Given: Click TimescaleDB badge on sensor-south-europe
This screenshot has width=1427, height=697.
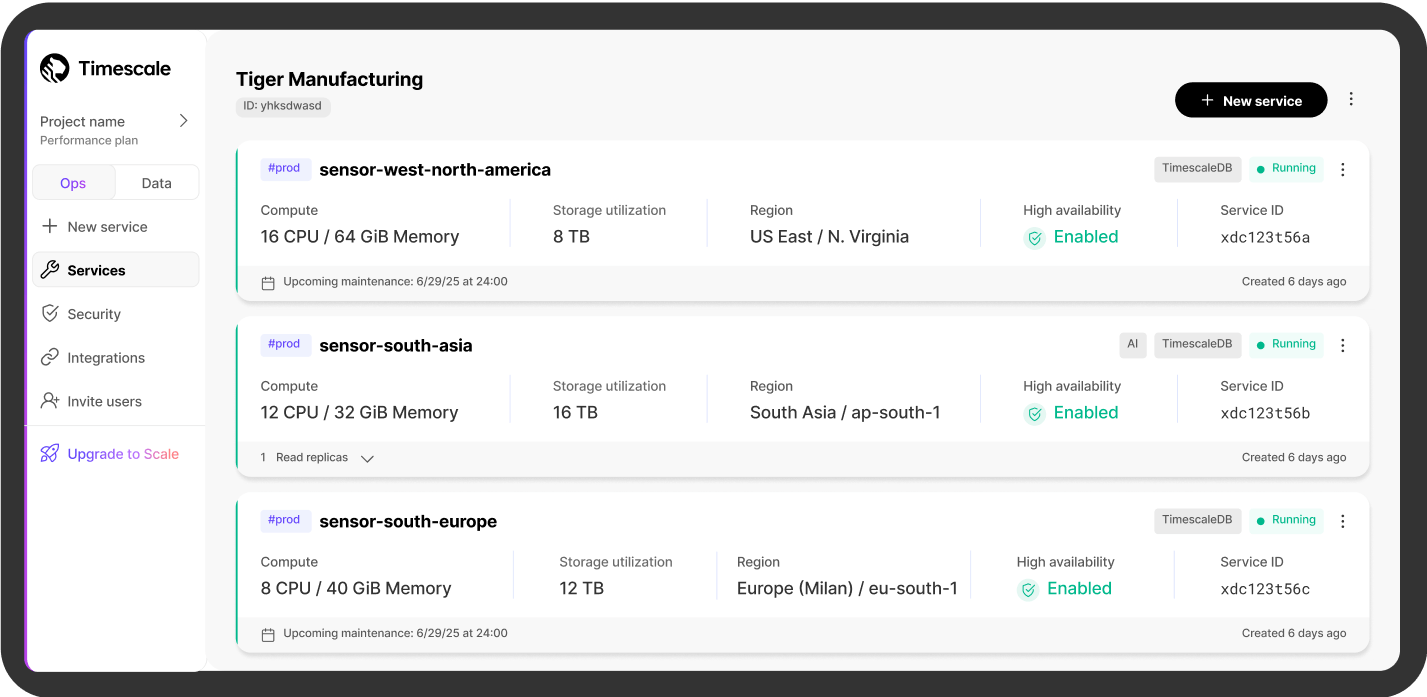Looking at the screenshot, I should coord(1198,521).
